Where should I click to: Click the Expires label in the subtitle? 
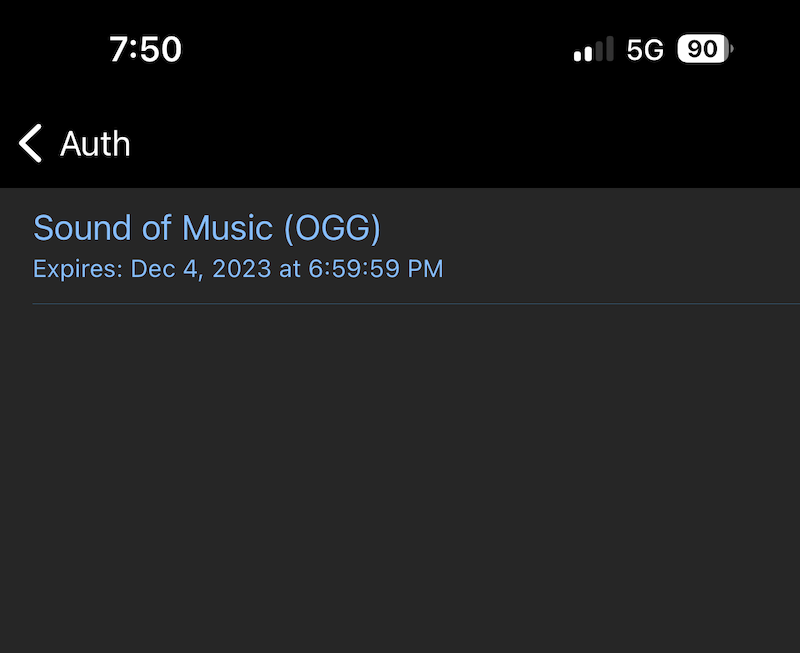pos(78,269)
